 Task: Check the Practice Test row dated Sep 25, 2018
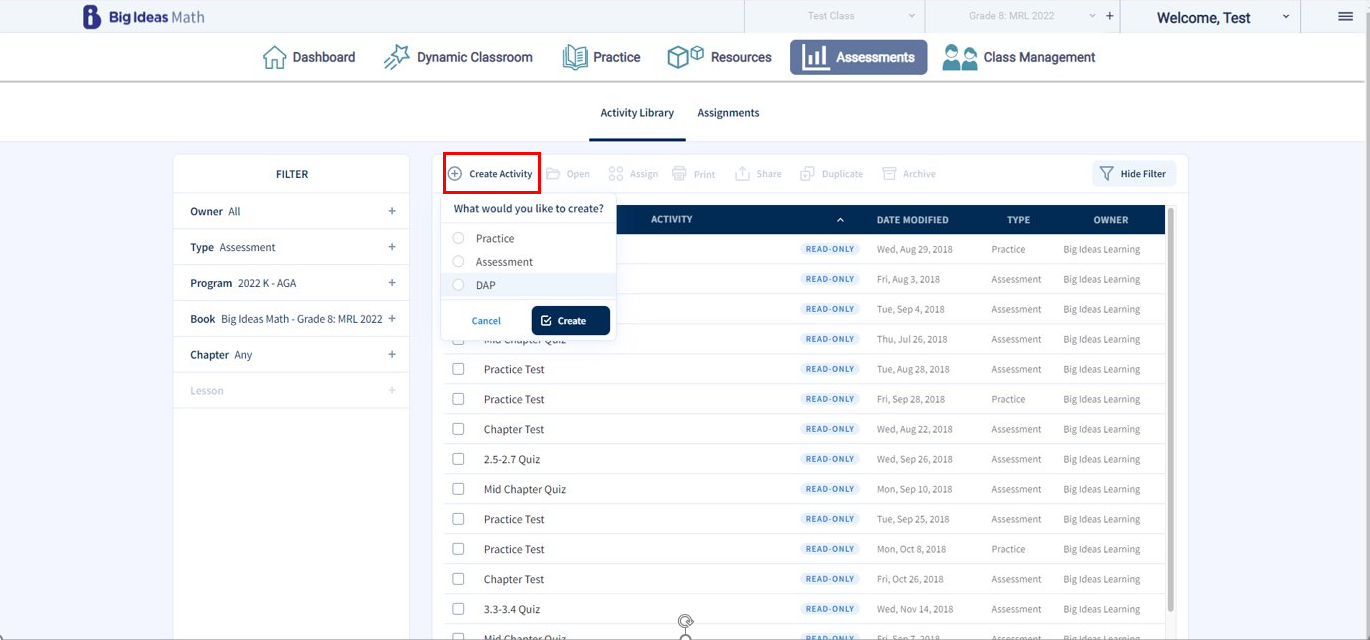click(458, 519)
